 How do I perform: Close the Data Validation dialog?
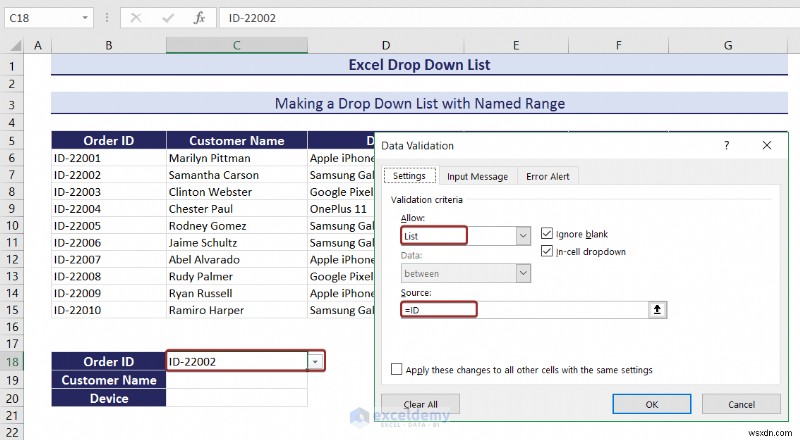[766, 145]
